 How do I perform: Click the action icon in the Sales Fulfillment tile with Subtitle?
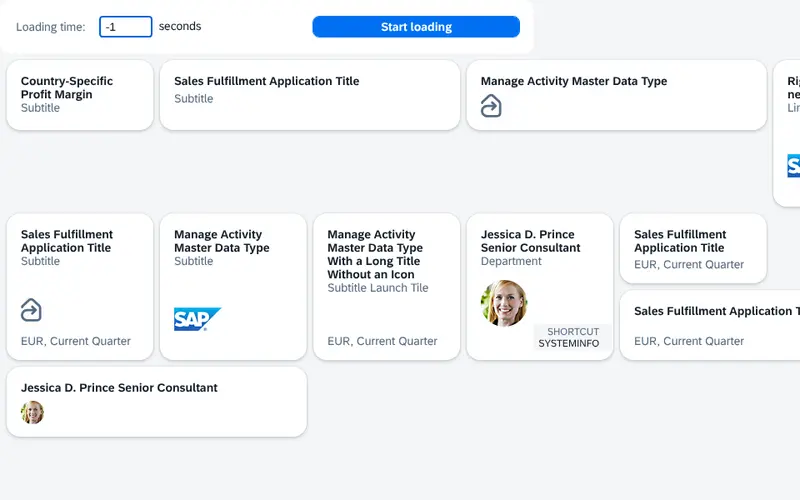pyautogui.click(x=31, y=310)
